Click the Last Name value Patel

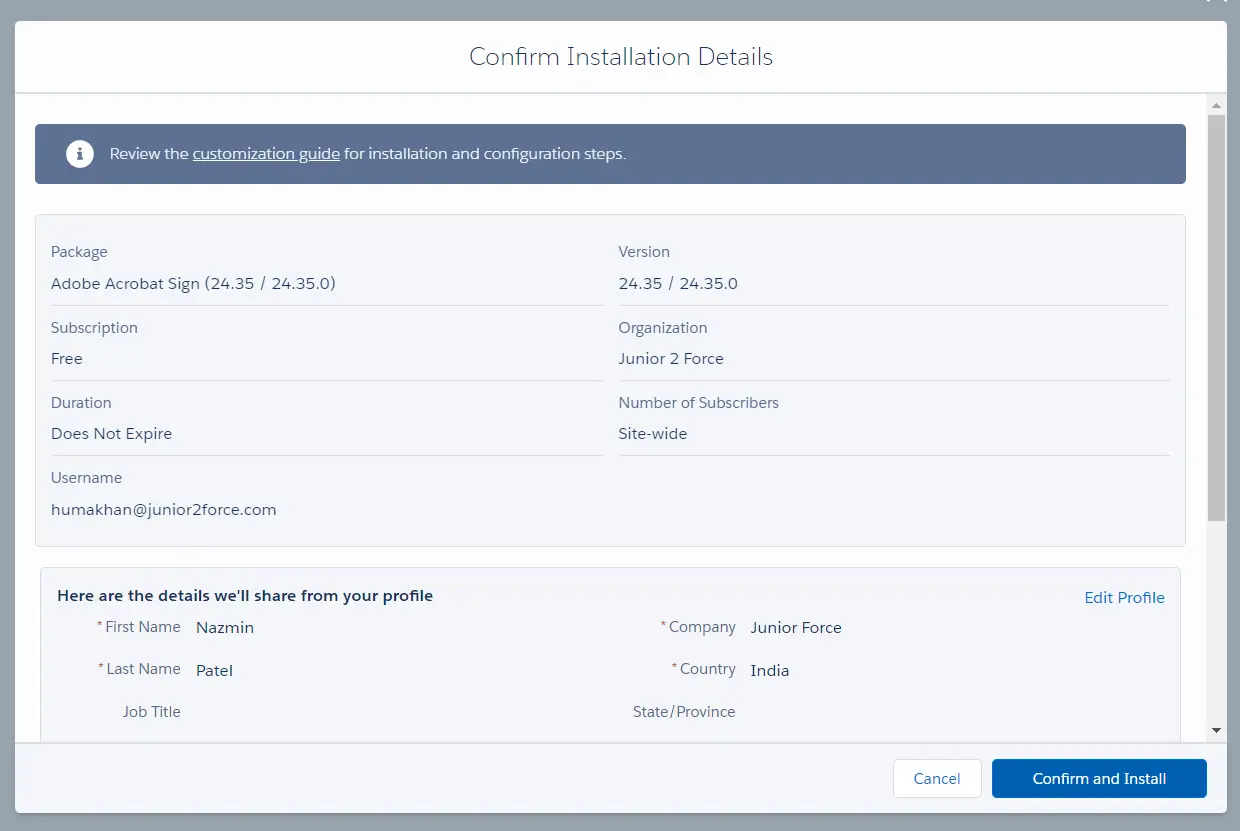pyautogui.click(x=215, y=670)
